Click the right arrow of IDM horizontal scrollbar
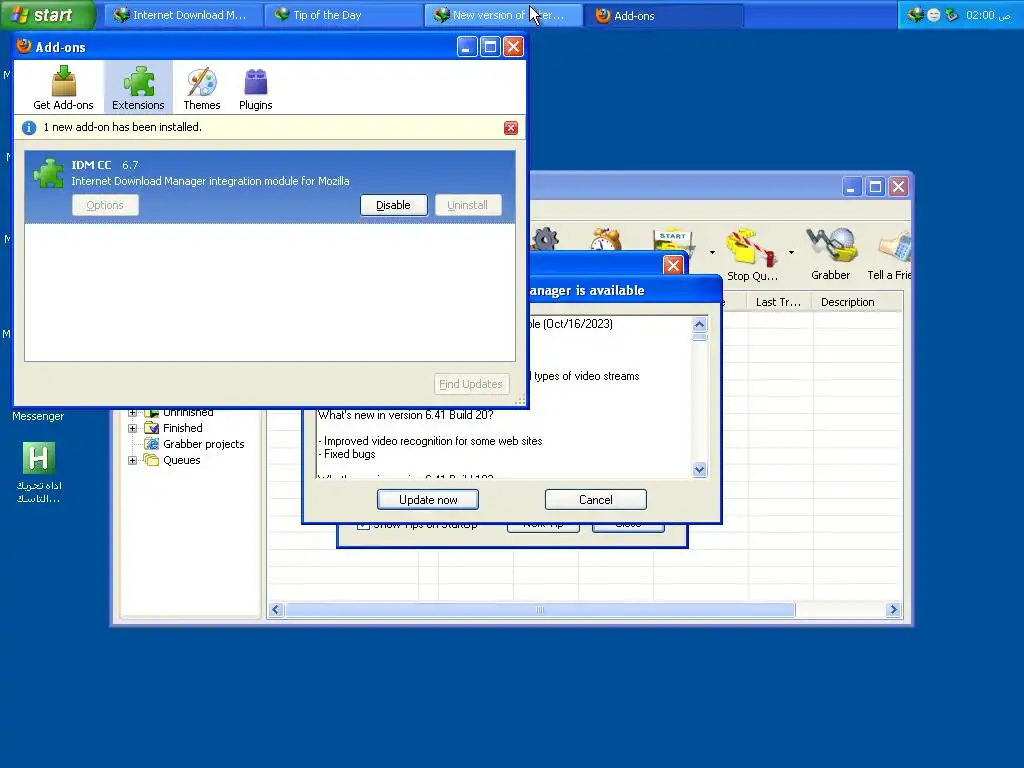 [x=893, y=610]
